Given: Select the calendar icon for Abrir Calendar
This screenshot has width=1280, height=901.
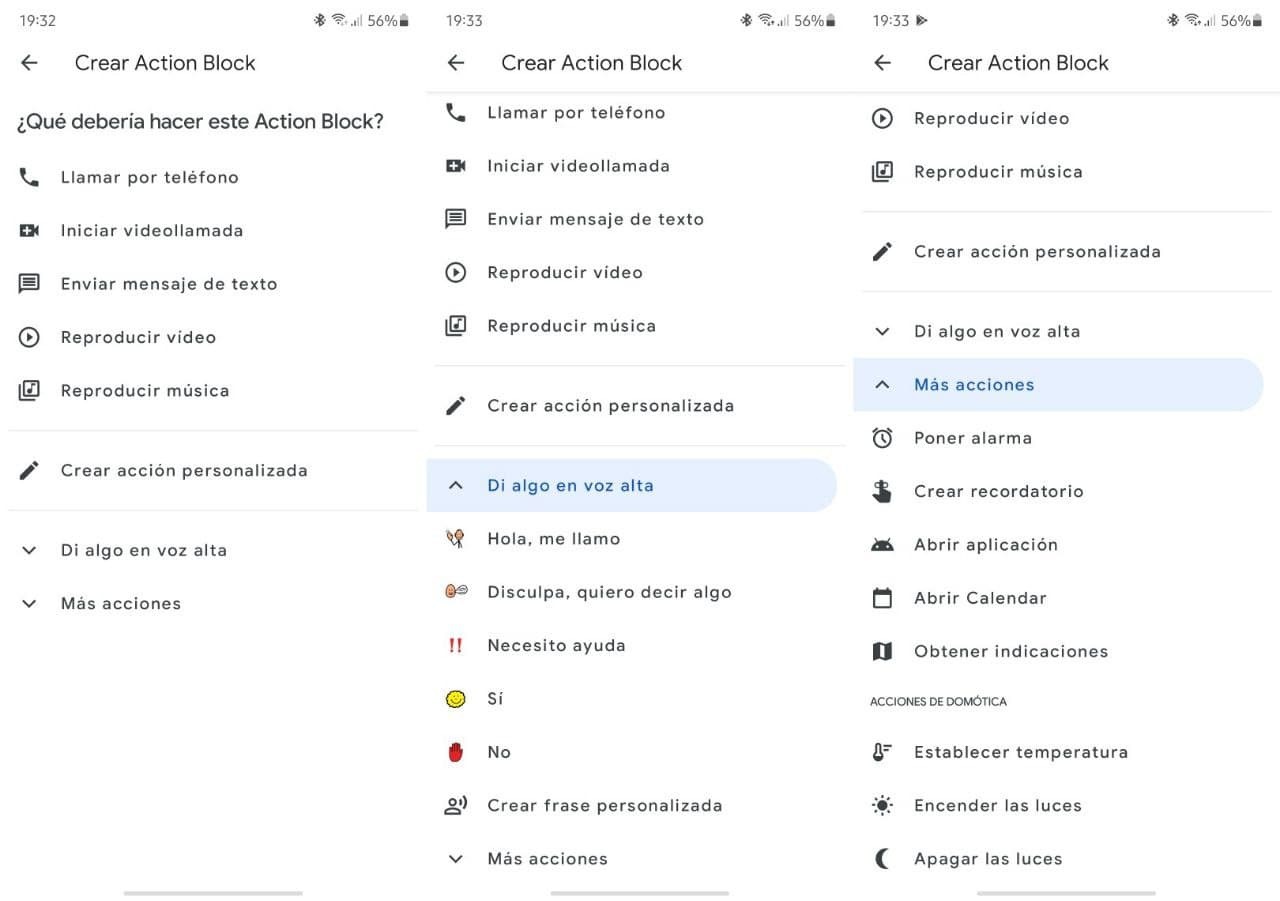Looking at the screenshot, I should [882, 598].
